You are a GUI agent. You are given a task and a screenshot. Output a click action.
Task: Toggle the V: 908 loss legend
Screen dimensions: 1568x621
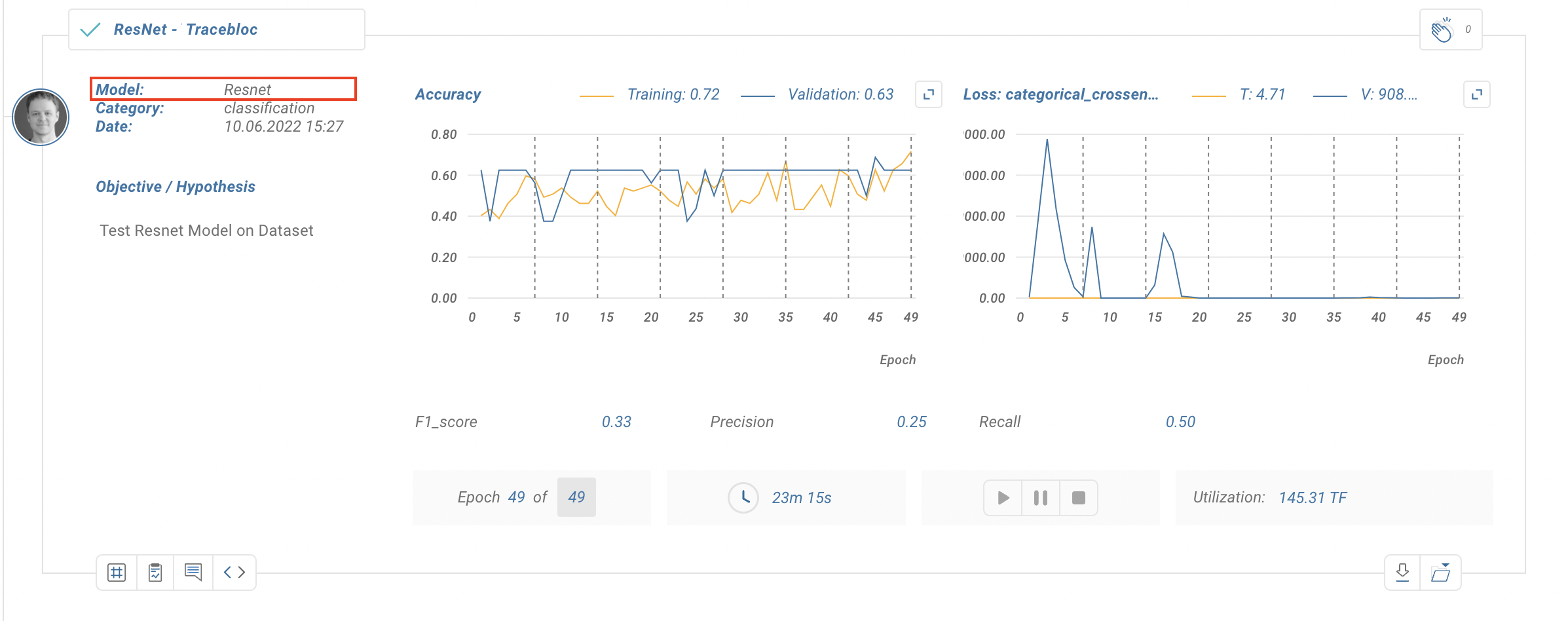pyautogui.click(x=1366, y=95)
